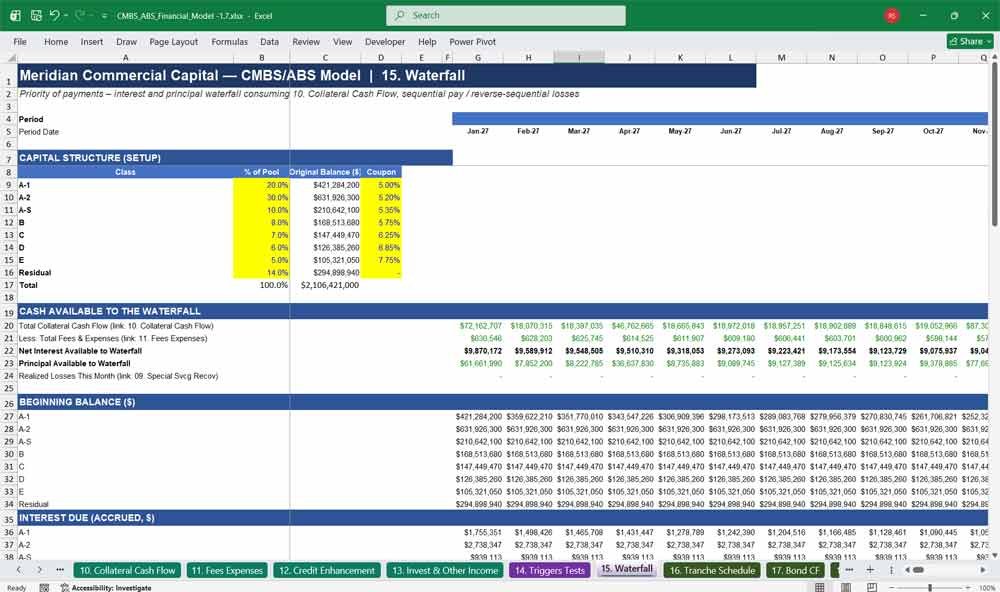Open the user account avatar
Viewport: 1000px width, 592px height.
892,15
